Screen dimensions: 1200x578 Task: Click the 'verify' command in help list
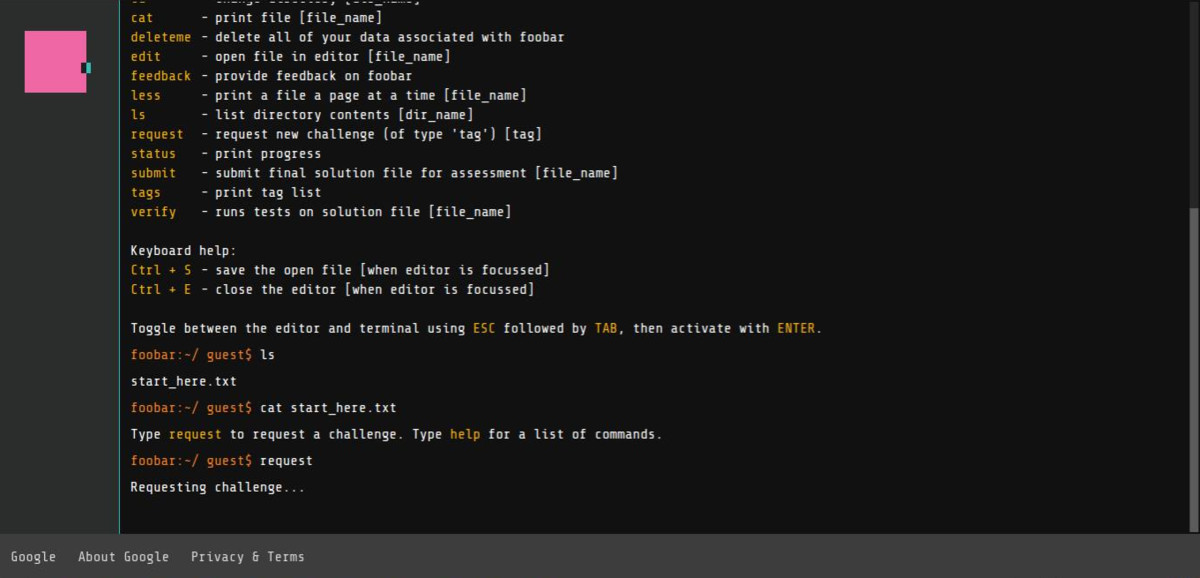153,212
